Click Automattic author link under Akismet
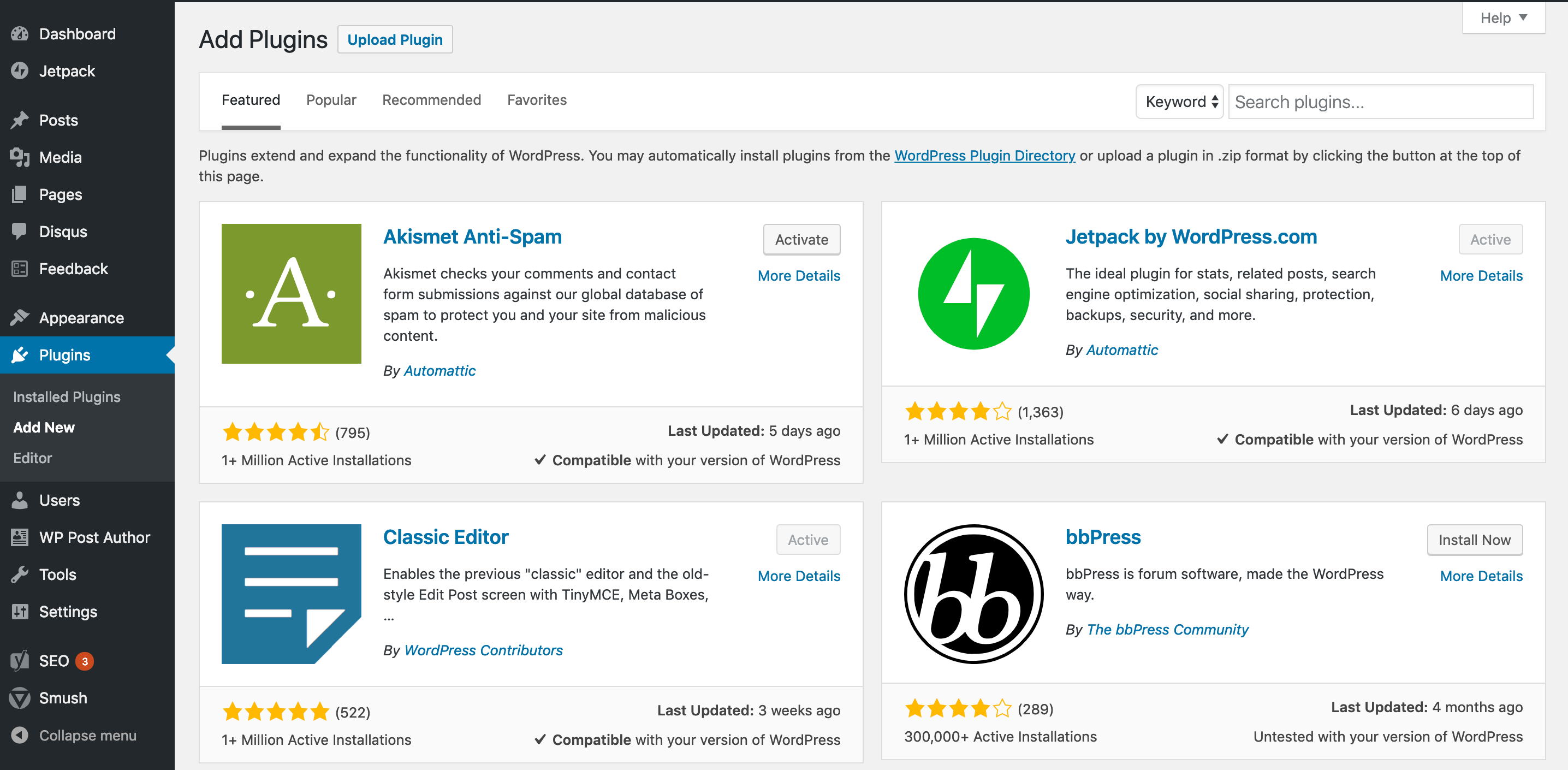 click(439, 371)
